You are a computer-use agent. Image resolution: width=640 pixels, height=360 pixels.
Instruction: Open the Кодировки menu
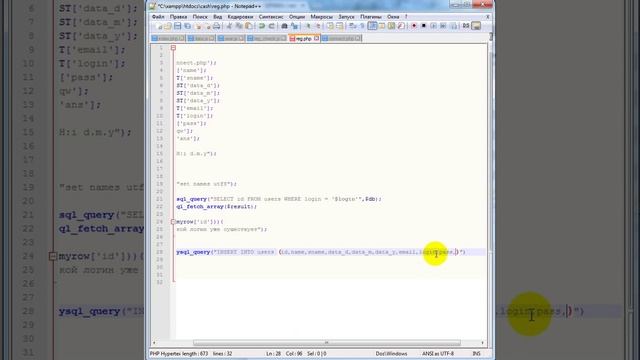click(240, 17)
